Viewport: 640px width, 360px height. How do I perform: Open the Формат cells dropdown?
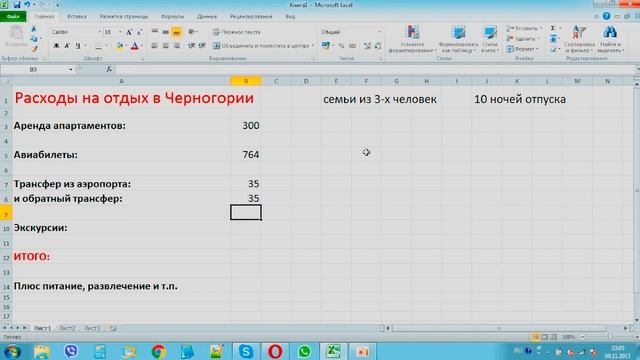click(523, 49)
